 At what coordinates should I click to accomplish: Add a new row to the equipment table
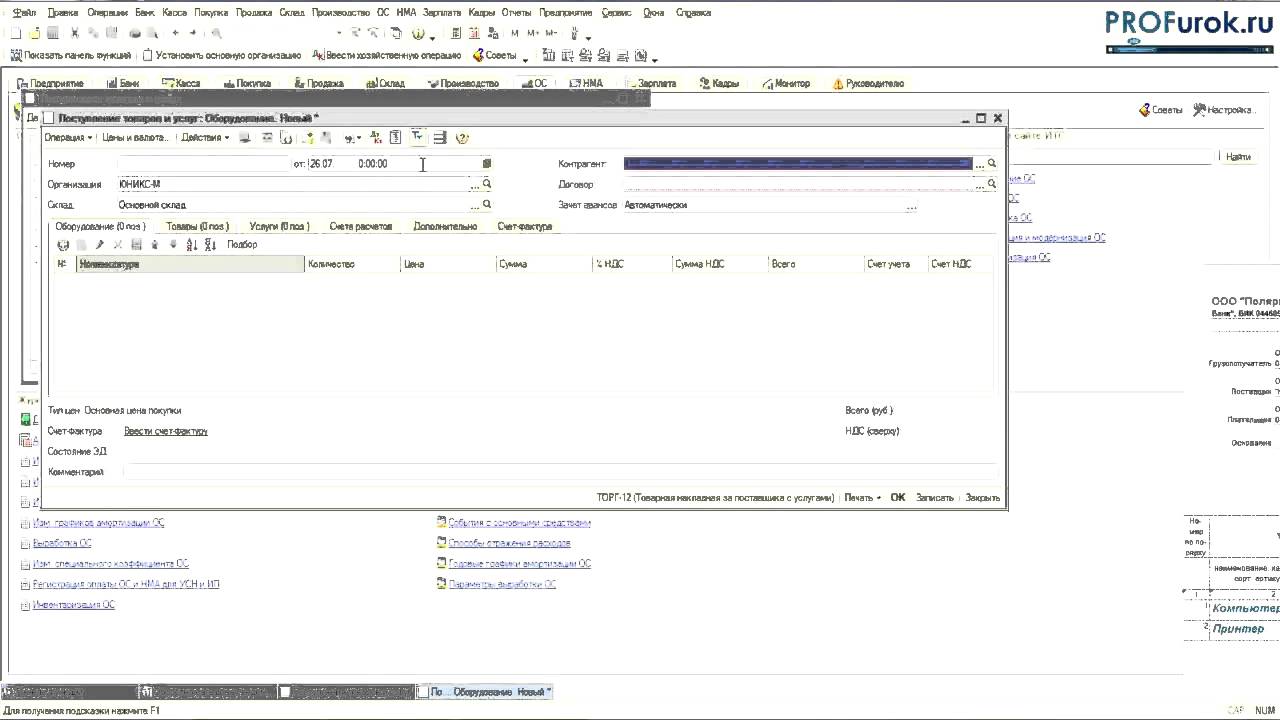(63, 245)
